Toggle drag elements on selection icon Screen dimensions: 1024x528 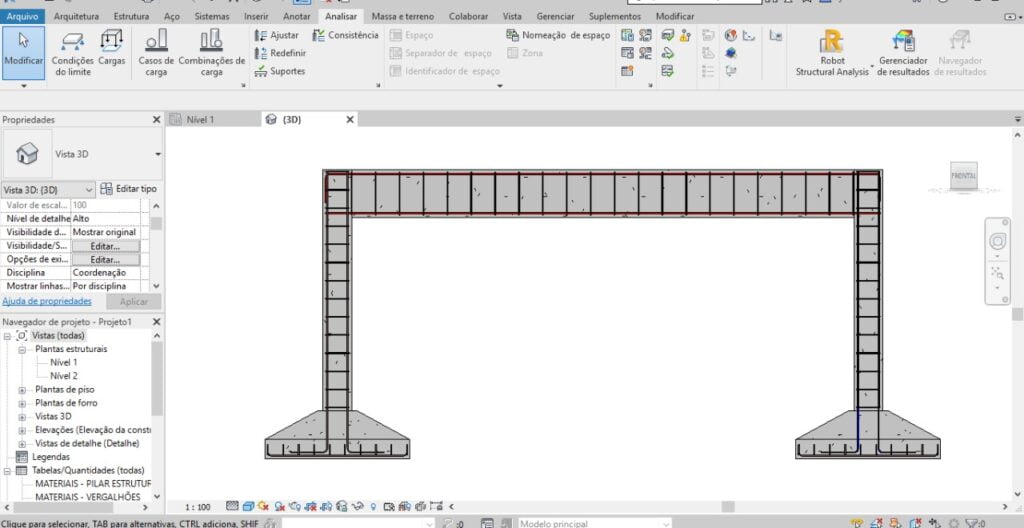[935, 523]
